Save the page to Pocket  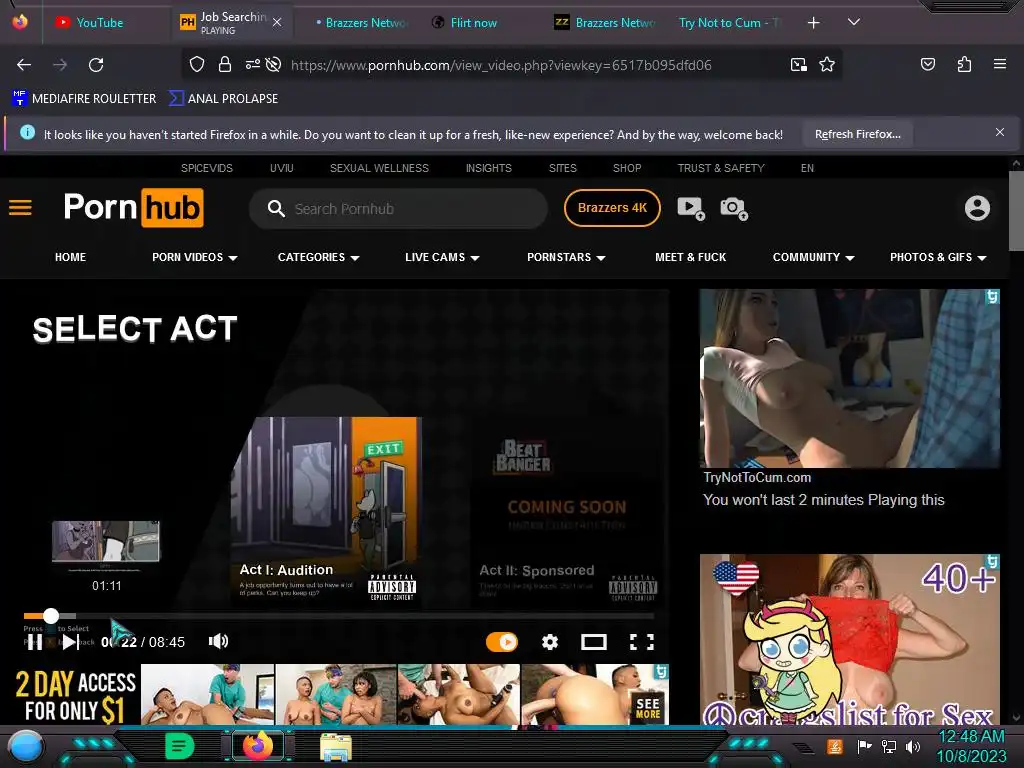(x=928, y=64)
